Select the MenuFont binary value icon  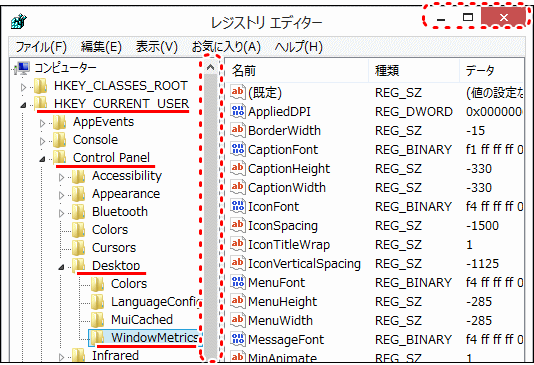tap(237, 282)
